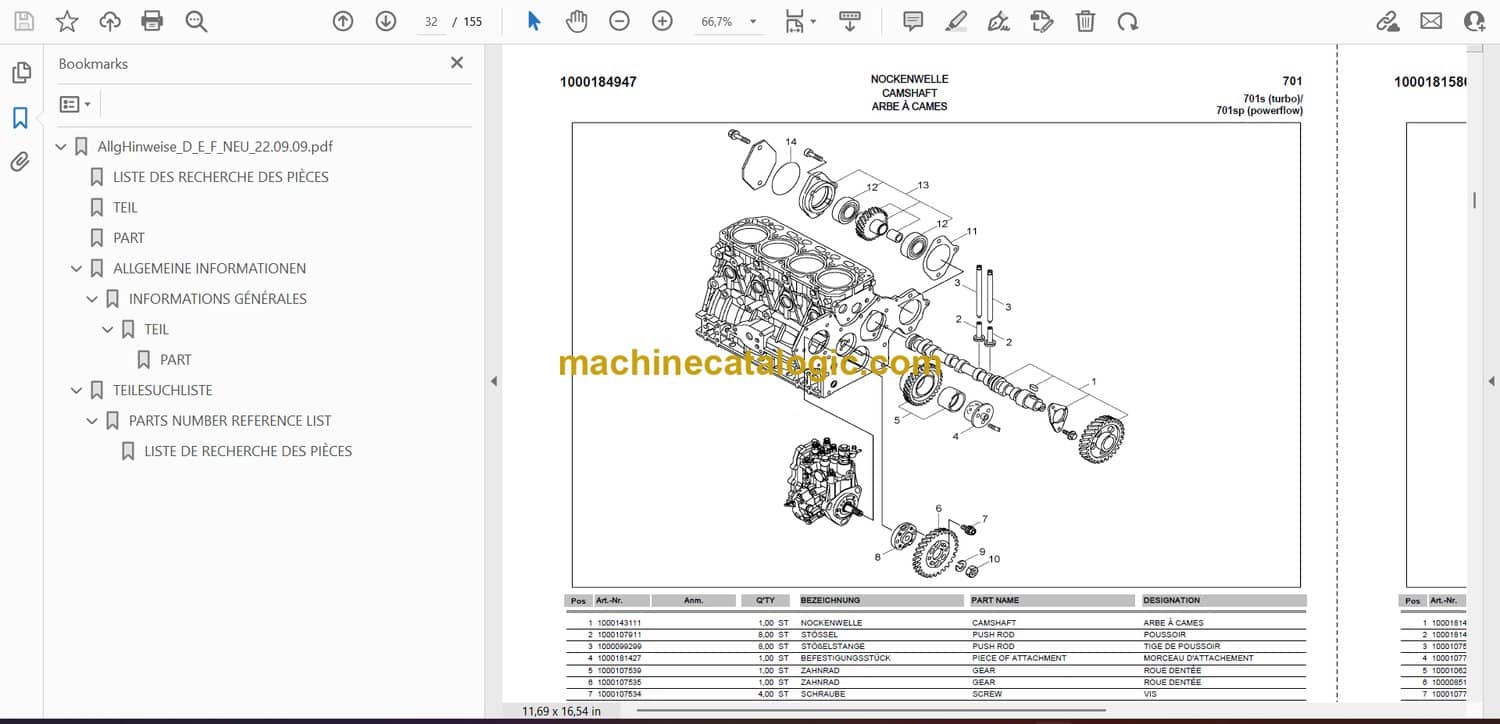The width and height of the screenshot is (1500, 724).
Task: Click the page number input field
Action: pyautogui.click(x=431, y=22)
